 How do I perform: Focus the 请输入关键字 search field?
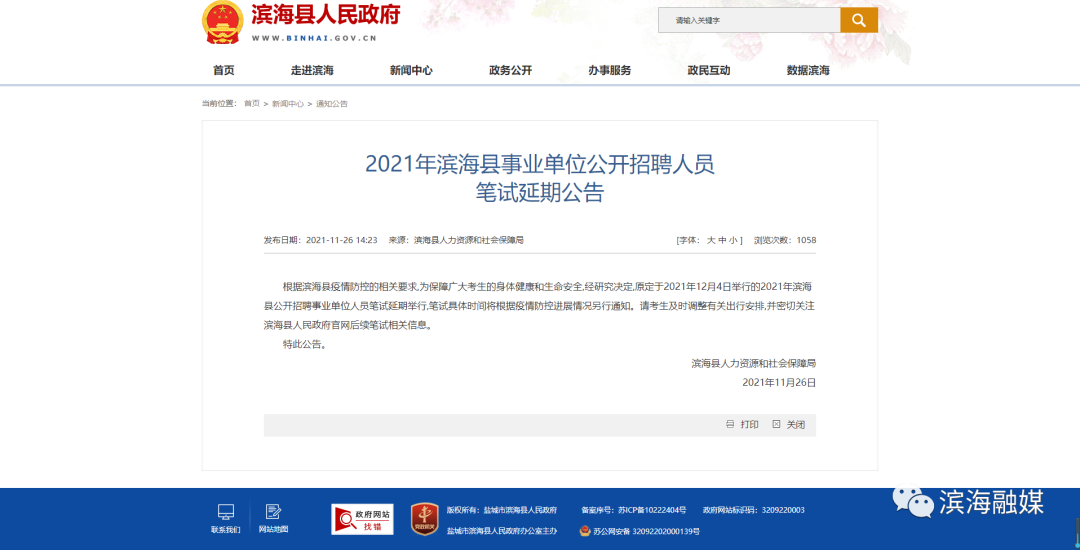(749, 20)
